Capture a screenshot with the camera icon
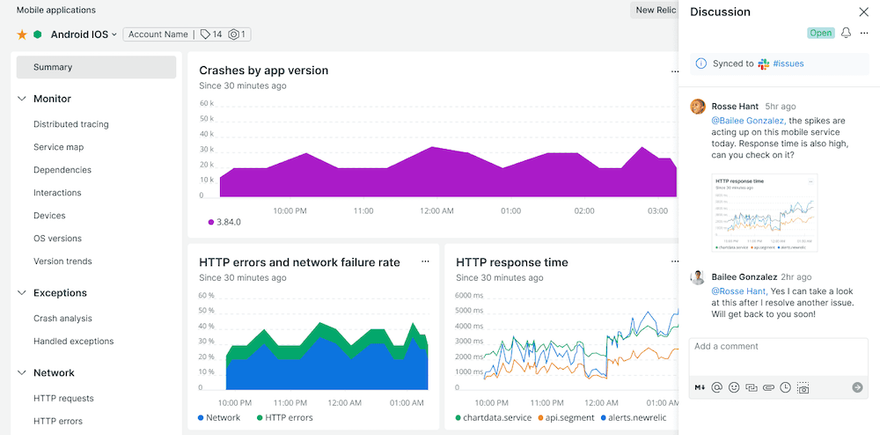 803,388
